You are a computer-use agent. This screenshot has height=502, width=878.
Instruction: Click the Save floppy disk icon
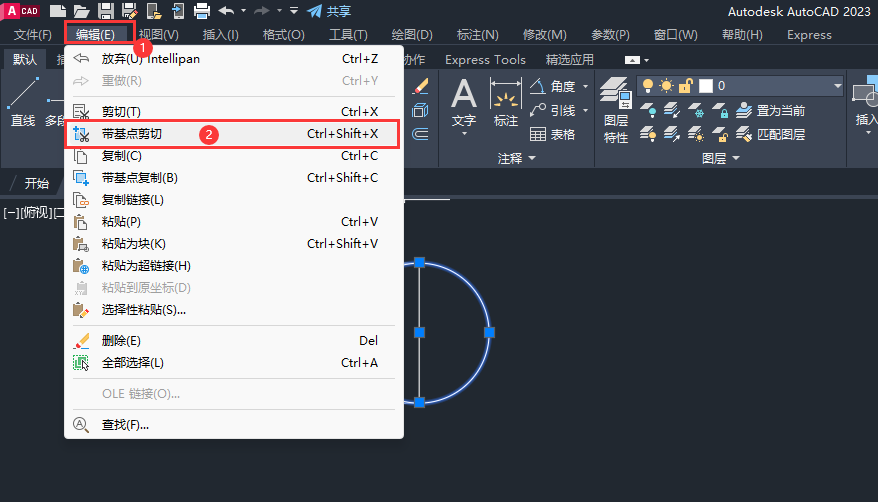tap(106, 11)
